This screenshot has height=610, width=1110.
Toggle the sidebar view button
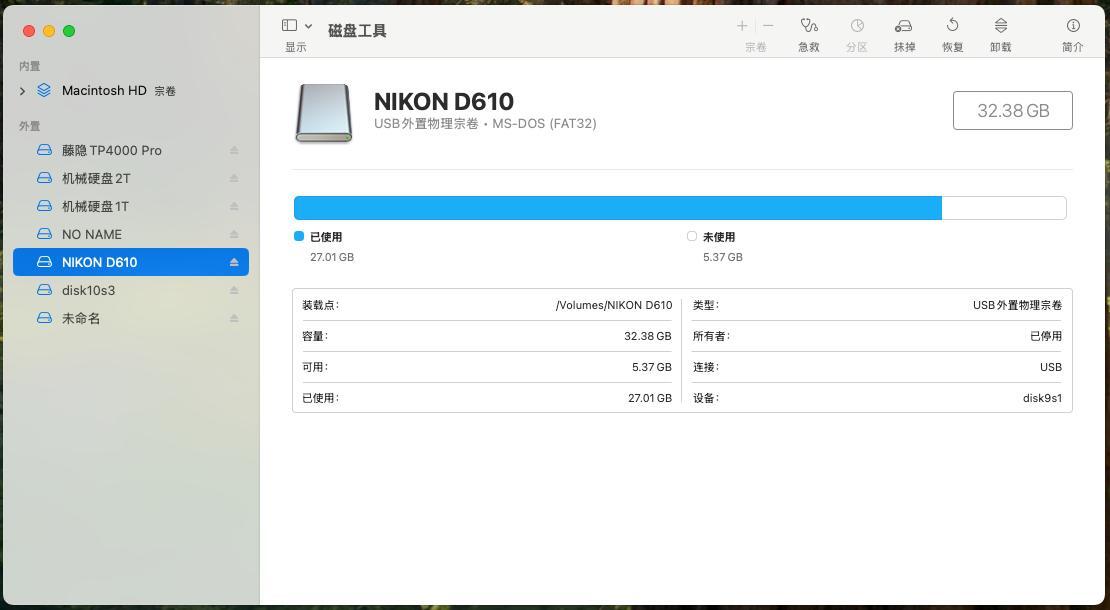coord(290,25)
